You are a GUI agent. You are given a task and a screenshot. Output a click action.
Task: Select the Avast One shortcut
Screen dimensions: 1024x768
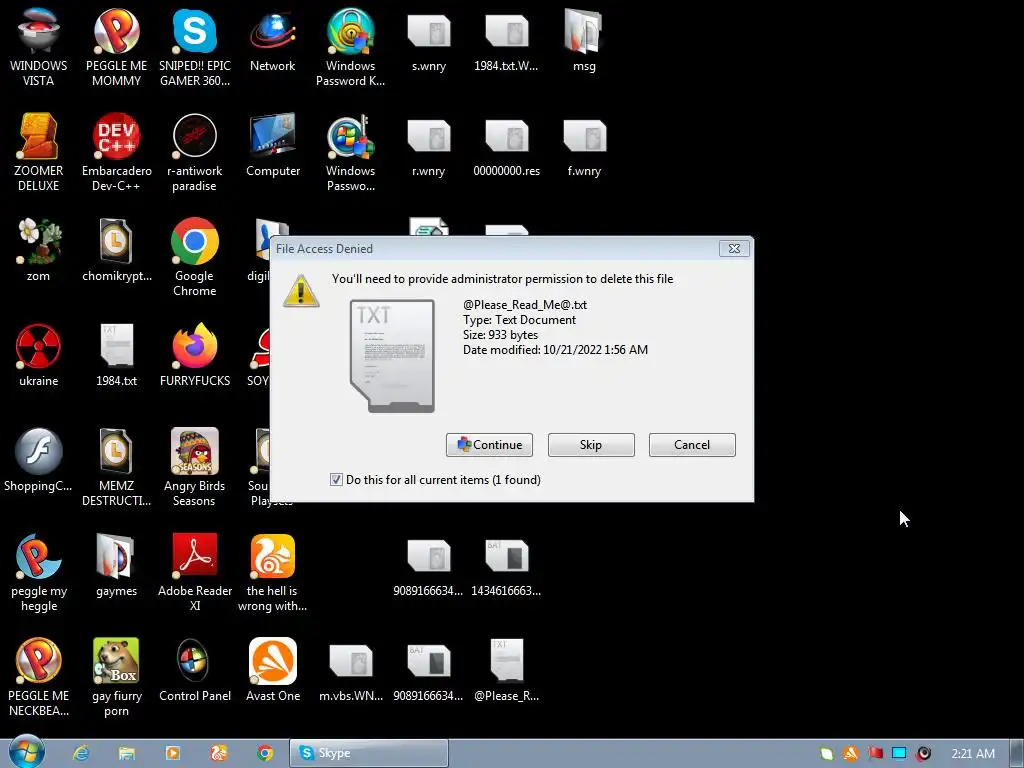pyautogui.click(x=272, y=671)
